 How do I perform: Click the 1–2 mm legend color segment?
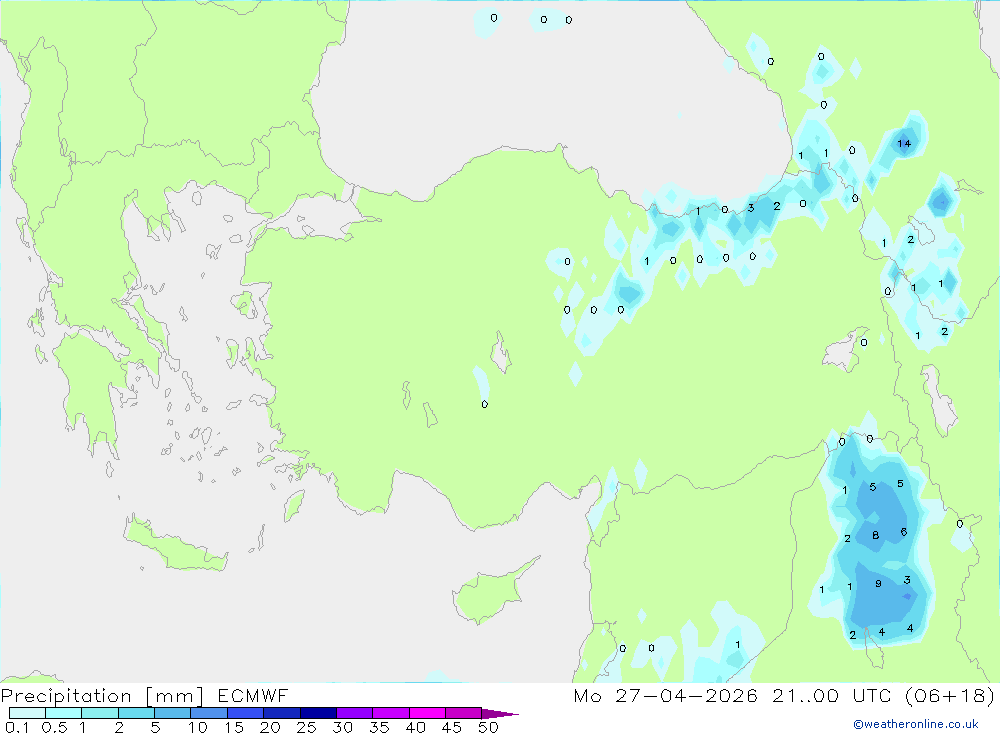coord(99,713)
